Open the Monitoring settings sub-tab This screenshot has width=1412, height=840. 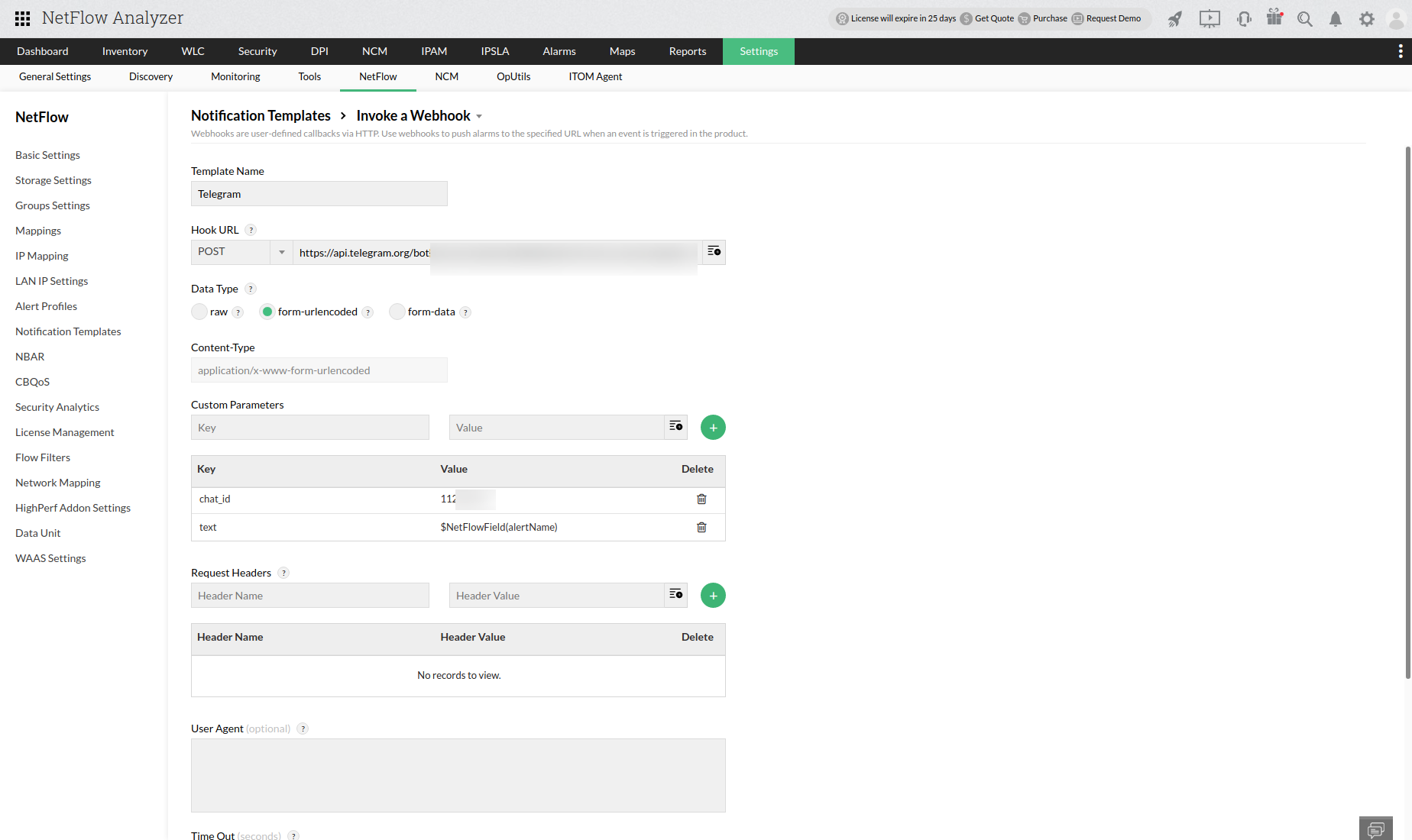click(235, 76)
